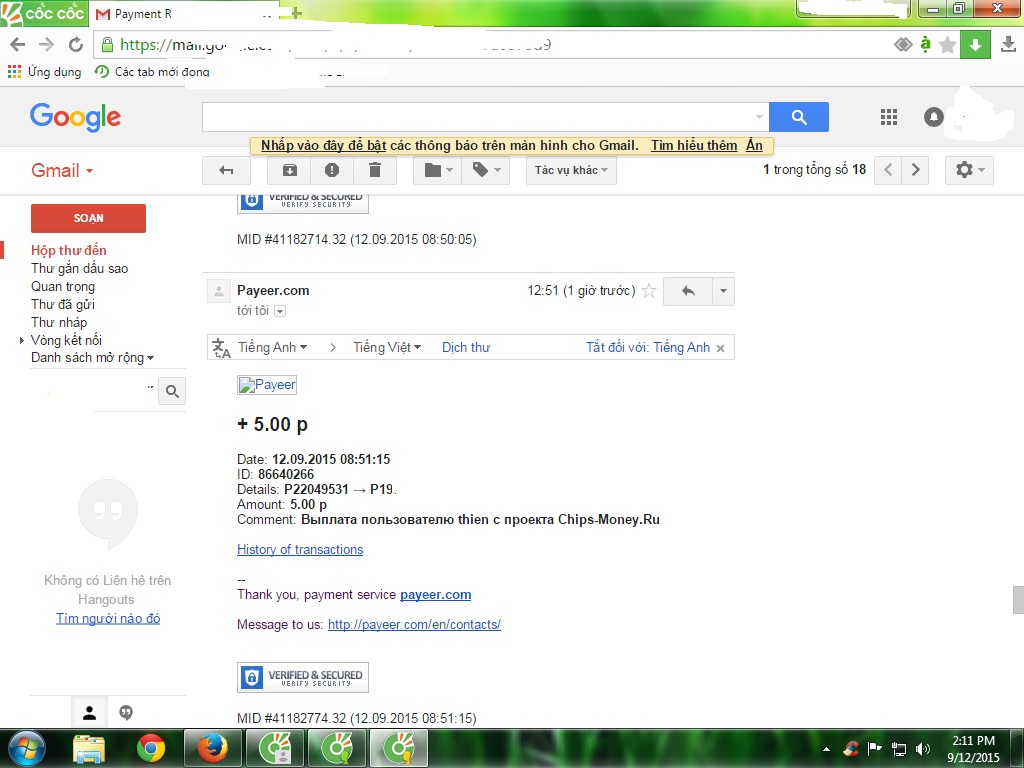Image resolution: width=1024 pixels, height=768 pixels.
Task: Click Dịch thư to translate the message
Action: coord(466,347)
